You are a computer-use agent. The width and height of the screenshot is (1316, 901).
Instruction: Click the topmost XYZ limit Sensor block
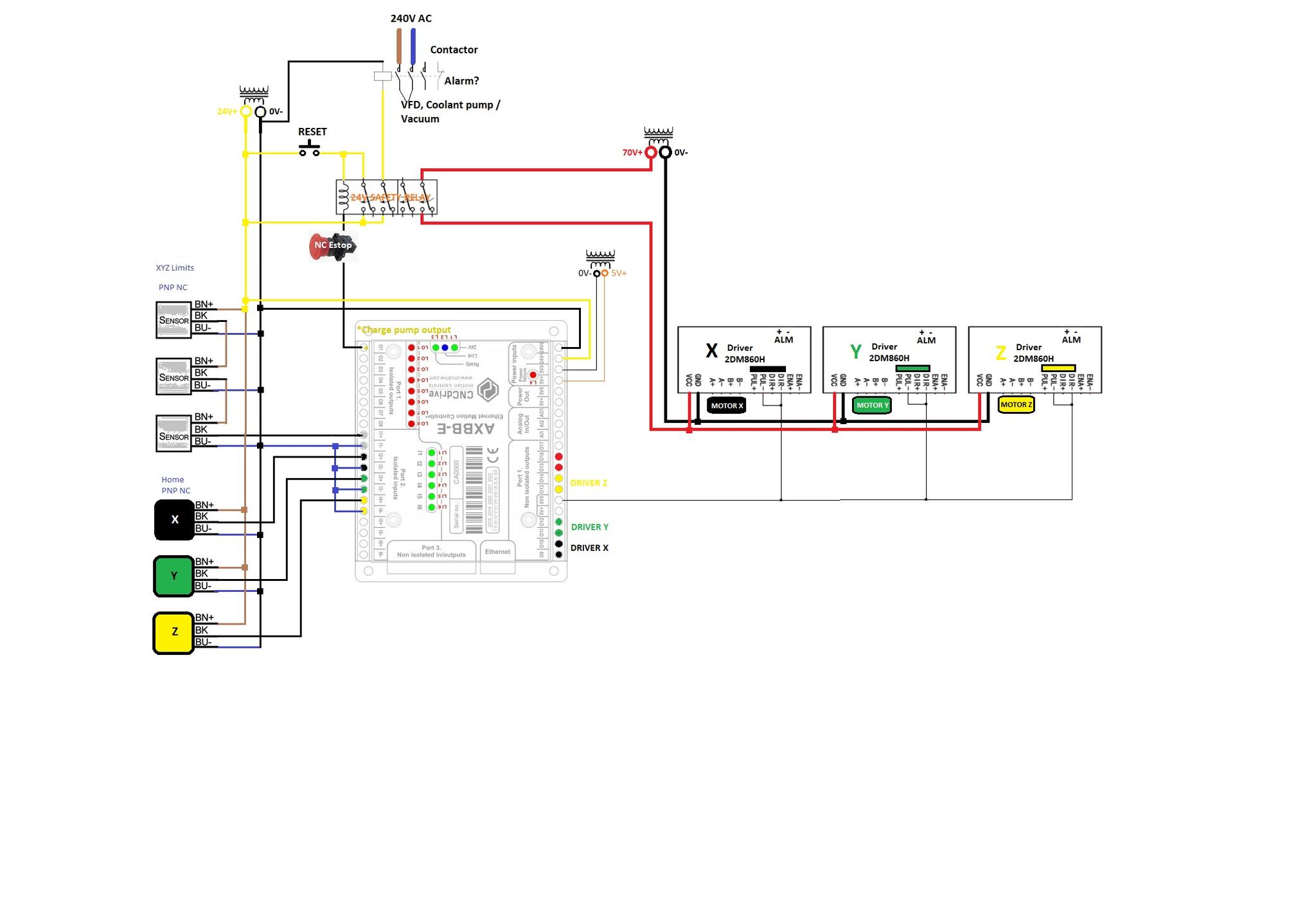173,319
